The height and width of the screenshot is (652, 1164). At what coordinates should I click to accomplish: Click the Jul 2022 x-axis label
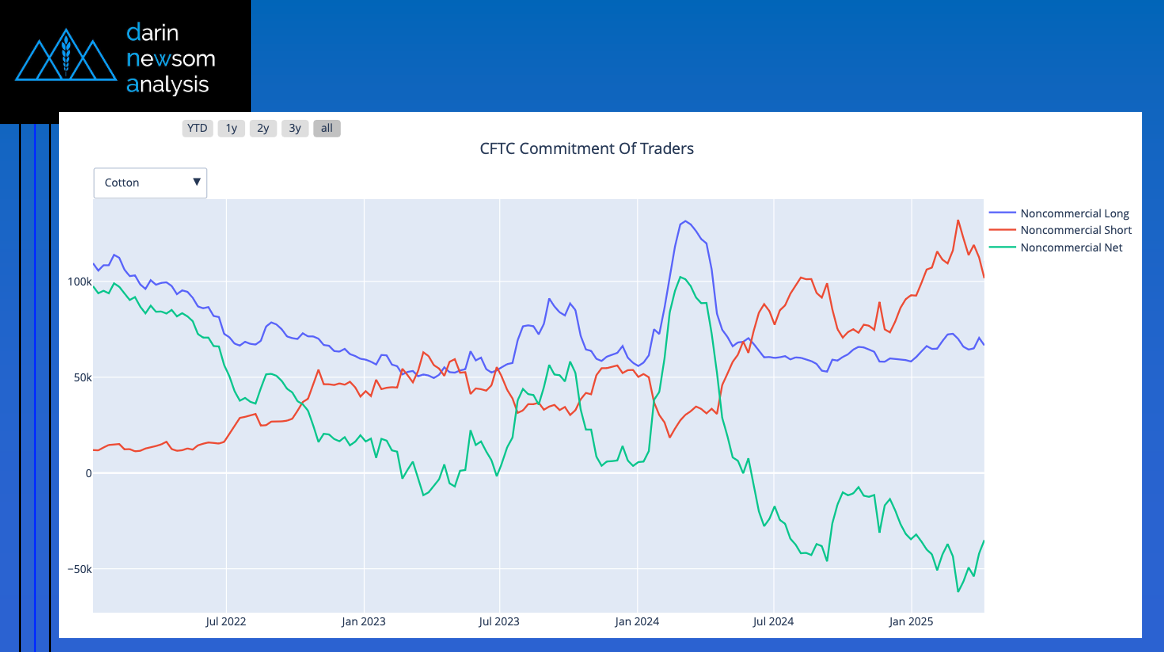coord(226,622)
